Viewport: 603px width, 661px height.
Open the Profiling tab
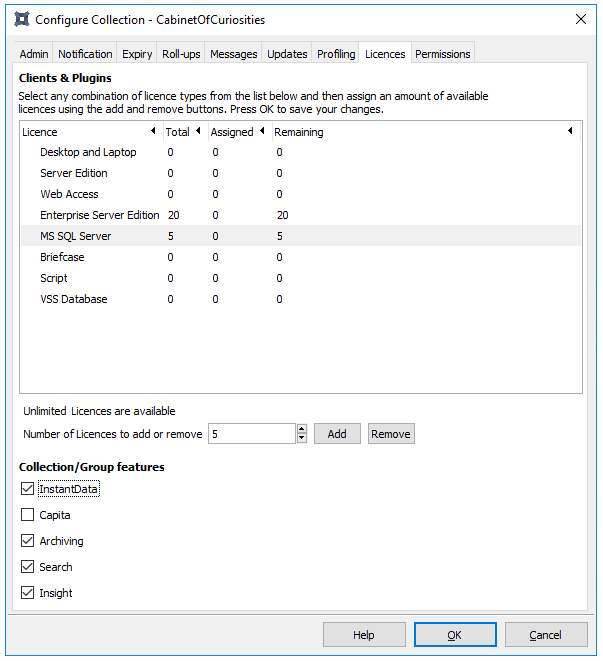coord(336,54)
